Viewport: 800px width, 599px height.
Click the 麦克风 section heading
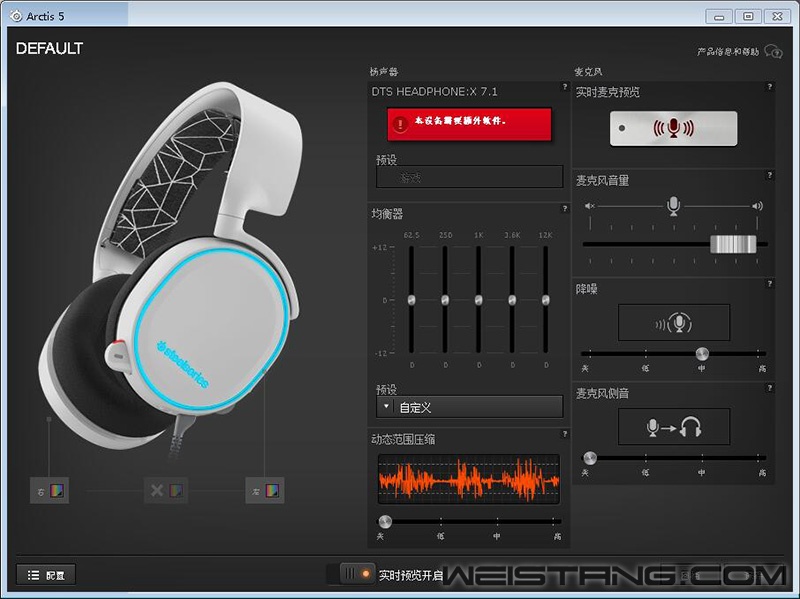point(588,71)
